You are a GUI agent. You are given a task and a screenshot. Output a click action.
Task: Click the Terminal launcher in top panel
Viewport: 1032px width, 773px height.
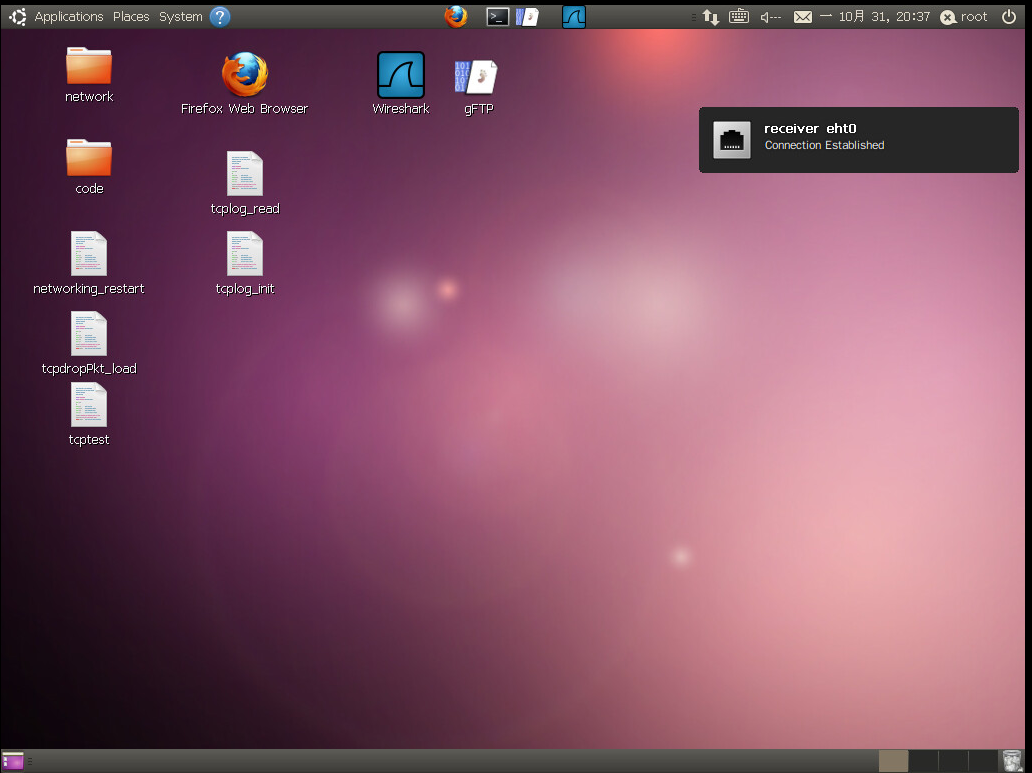(x=497, y=16)
